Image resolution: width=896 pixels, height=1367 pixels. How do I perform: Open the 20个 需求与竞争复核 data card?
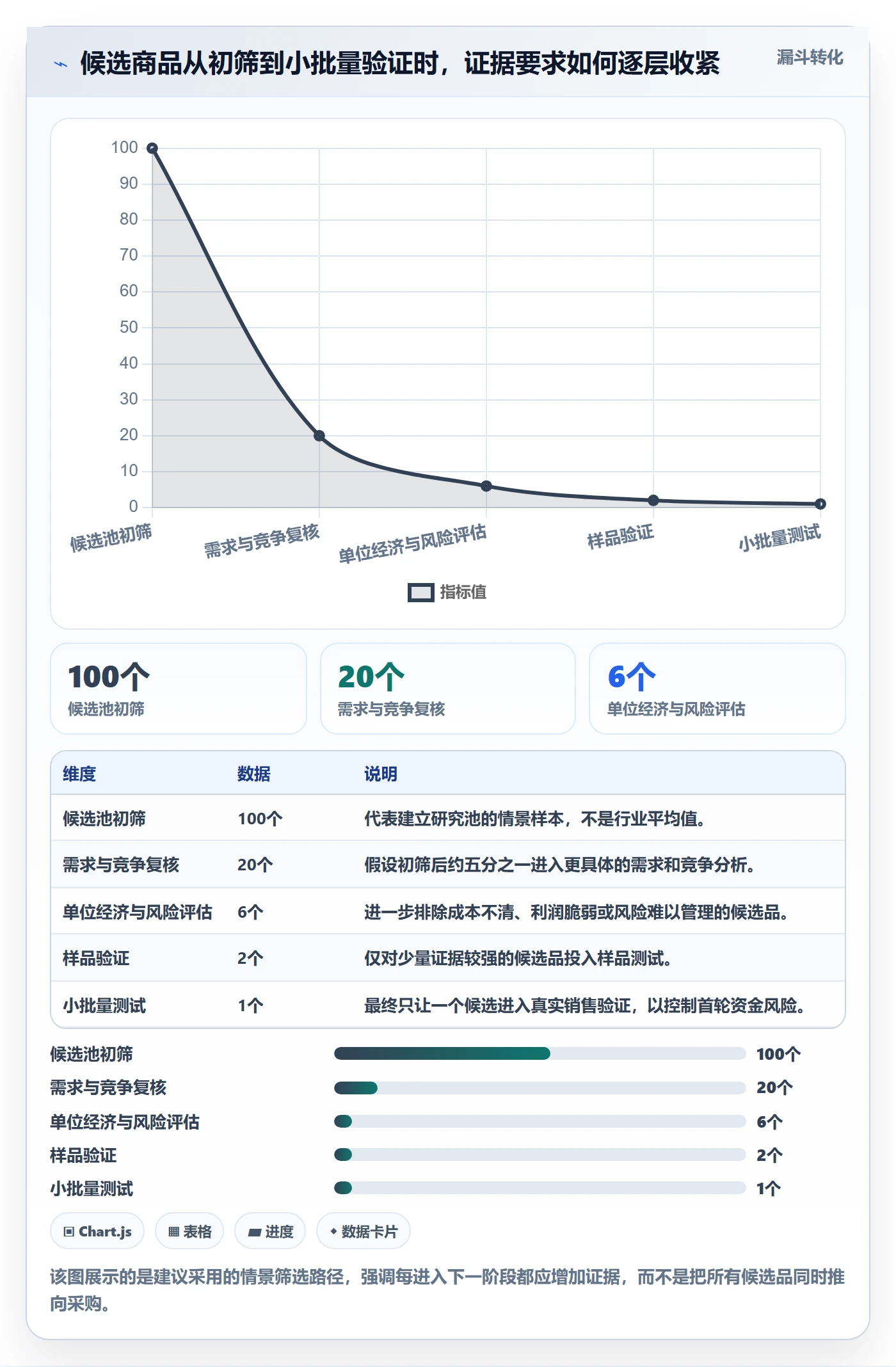pyautogui.click(x=448, y=689)
